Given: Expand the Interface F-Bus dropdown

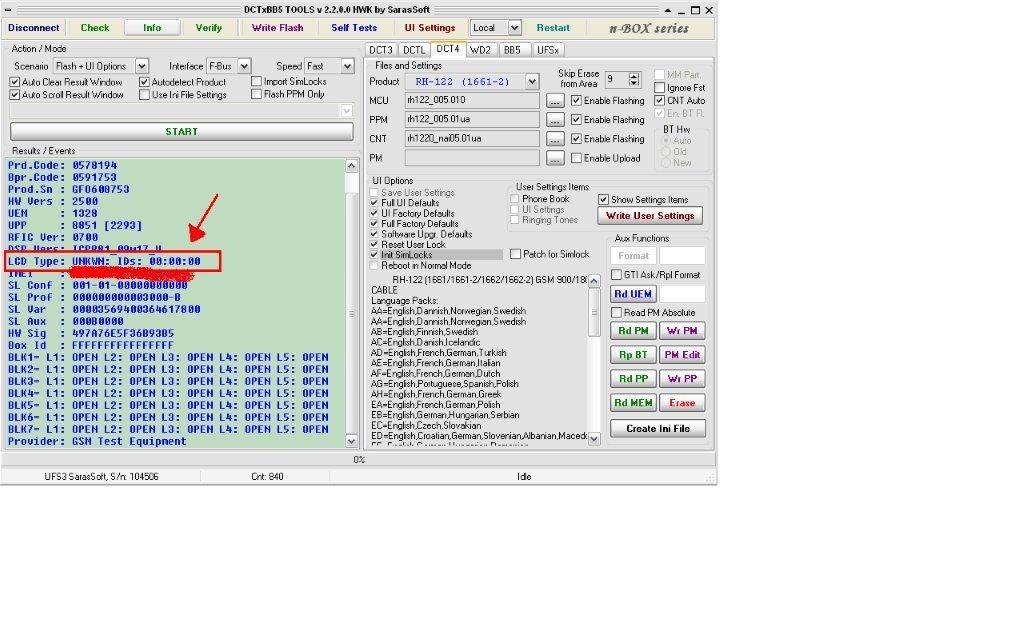Looking at the screenshot, I should [244, 66].
